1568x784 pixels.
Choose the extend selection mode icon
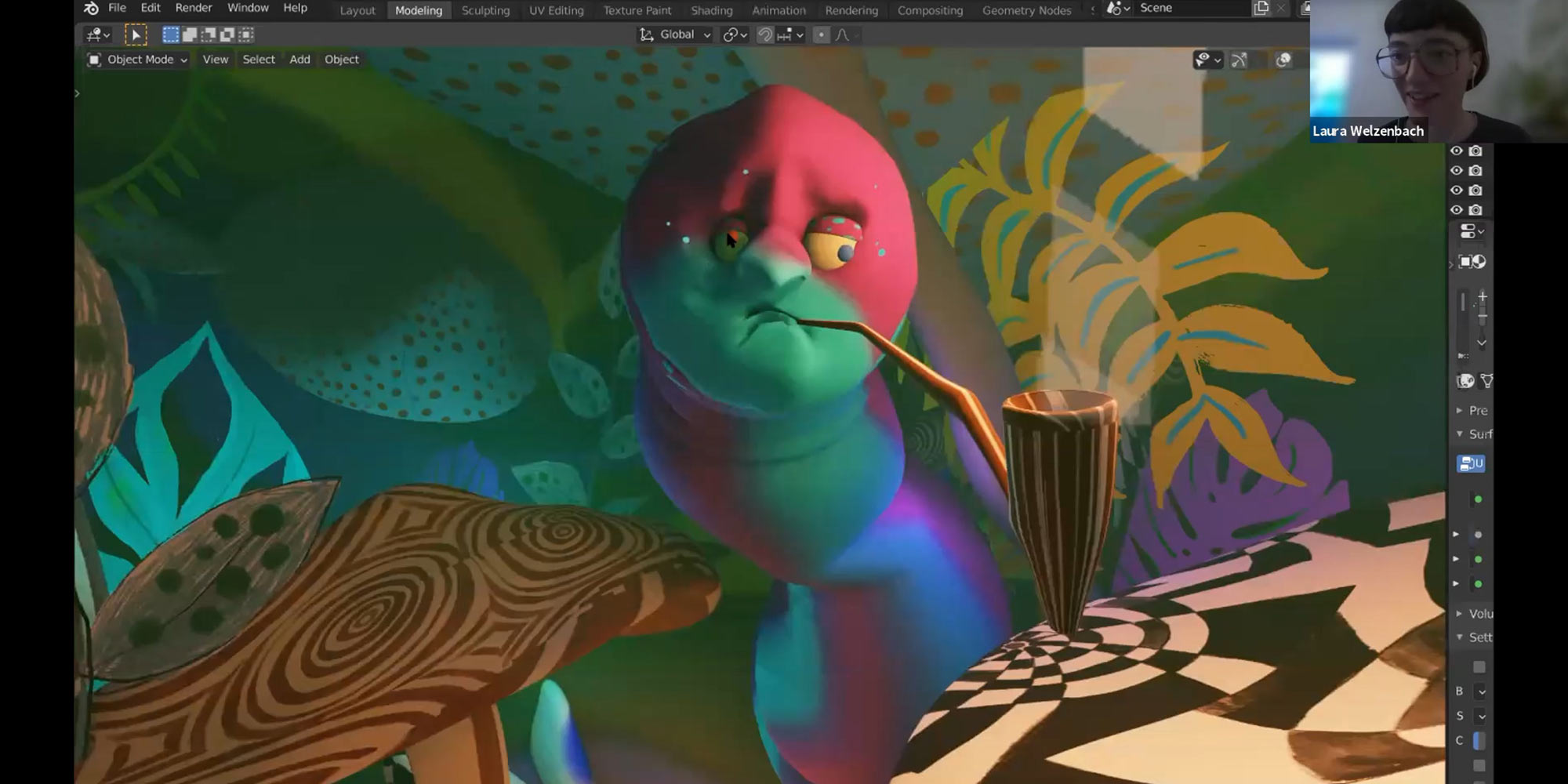(189, 34)
